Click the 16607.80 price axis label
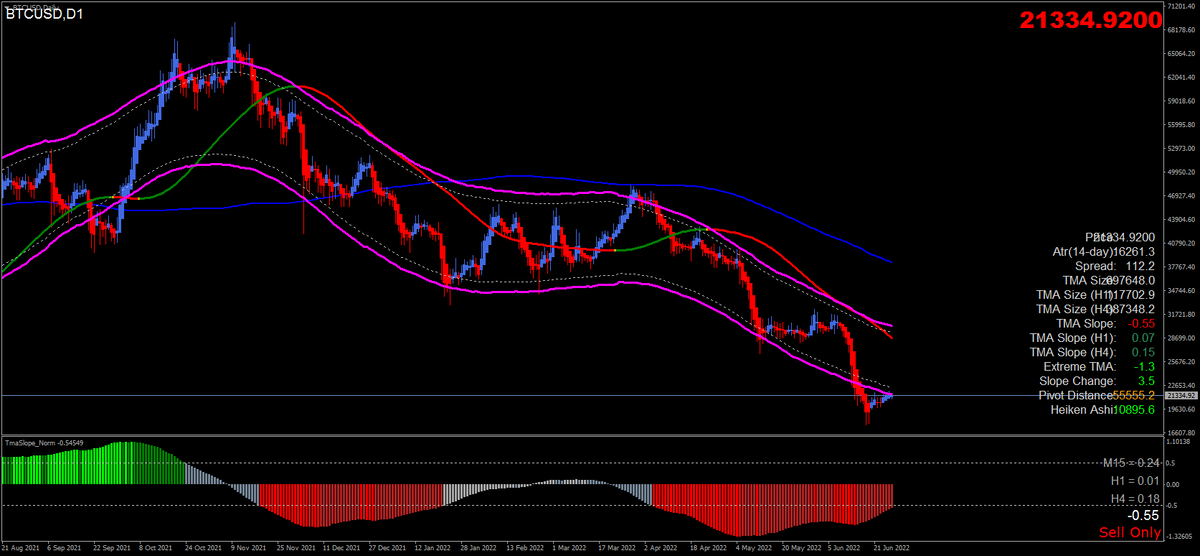 (1182, 432)
